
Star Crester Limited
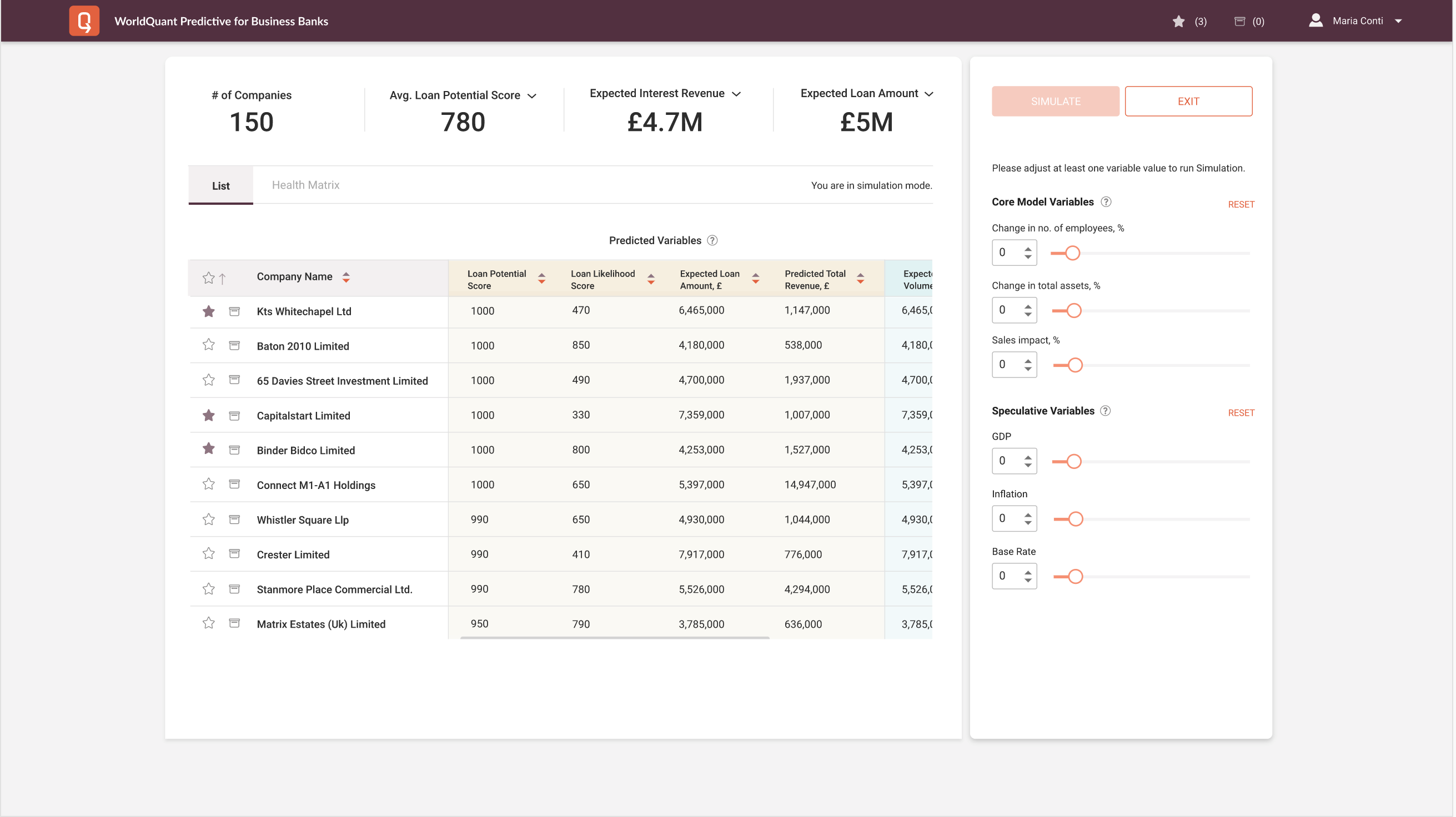click(x=209, y=554)
